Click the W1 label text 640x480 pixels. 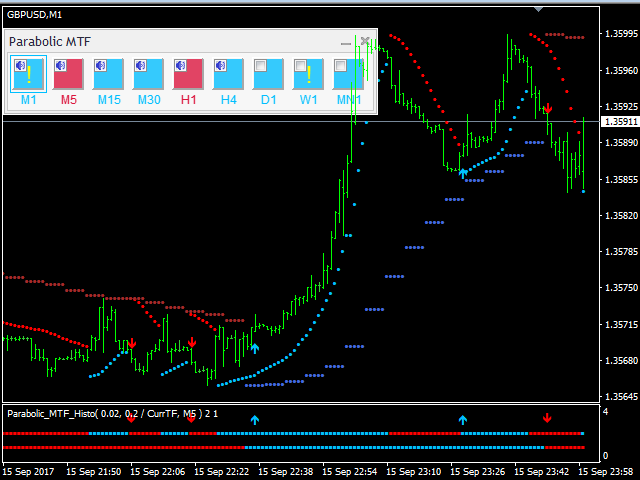309,100
